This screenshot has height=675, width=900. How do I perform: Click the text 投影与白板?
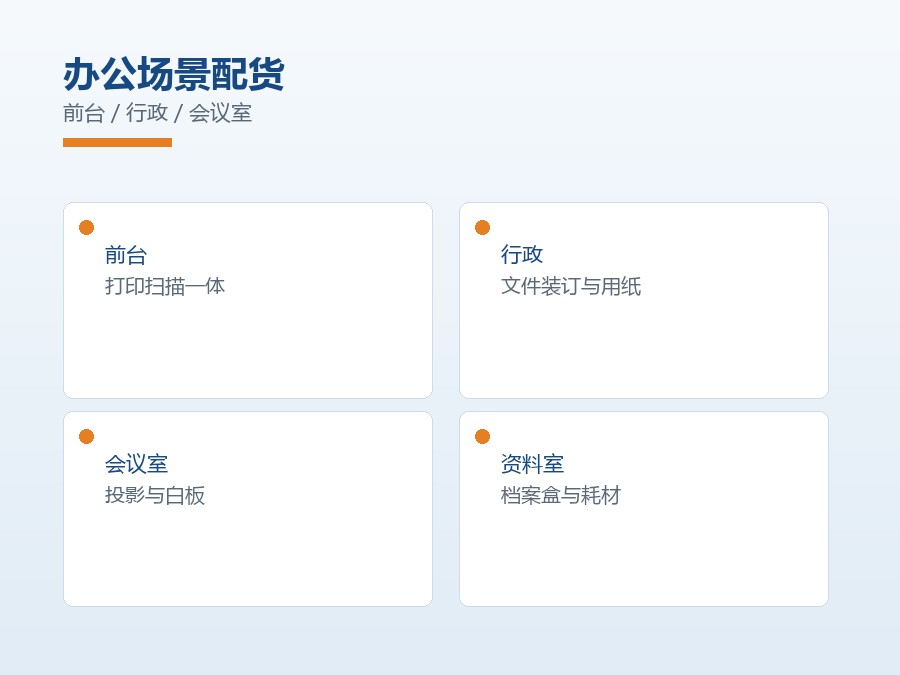154,495
